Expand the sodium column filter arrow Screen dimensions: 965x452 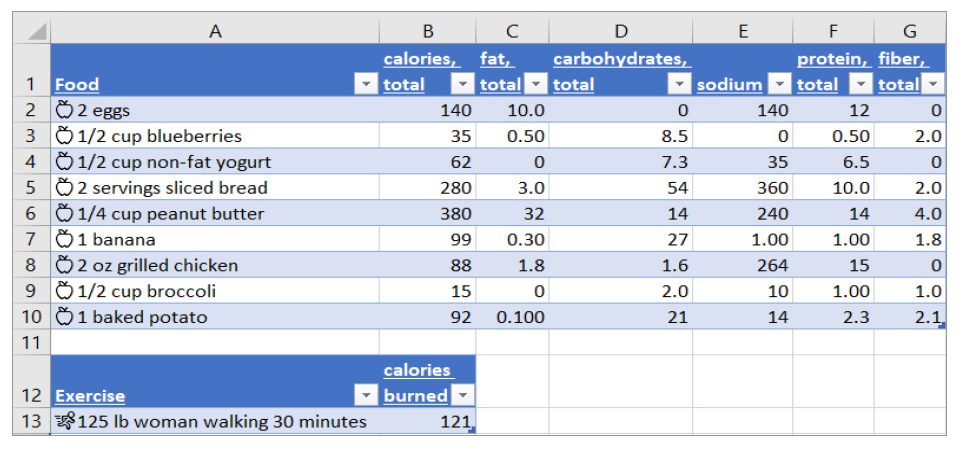tap(779, 85)
